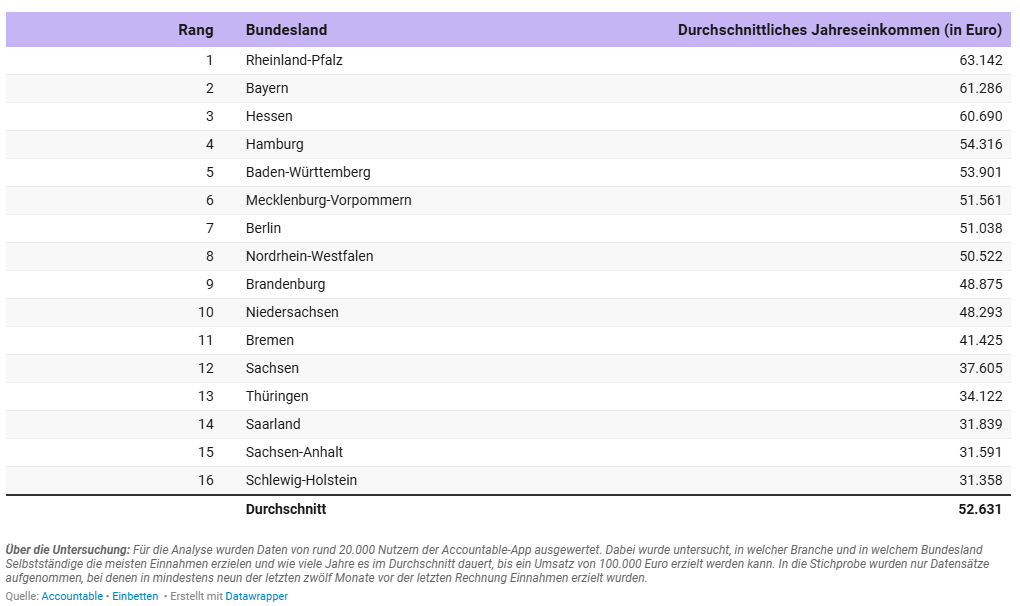Click the Bundesland column header

(x=286, y=30)
